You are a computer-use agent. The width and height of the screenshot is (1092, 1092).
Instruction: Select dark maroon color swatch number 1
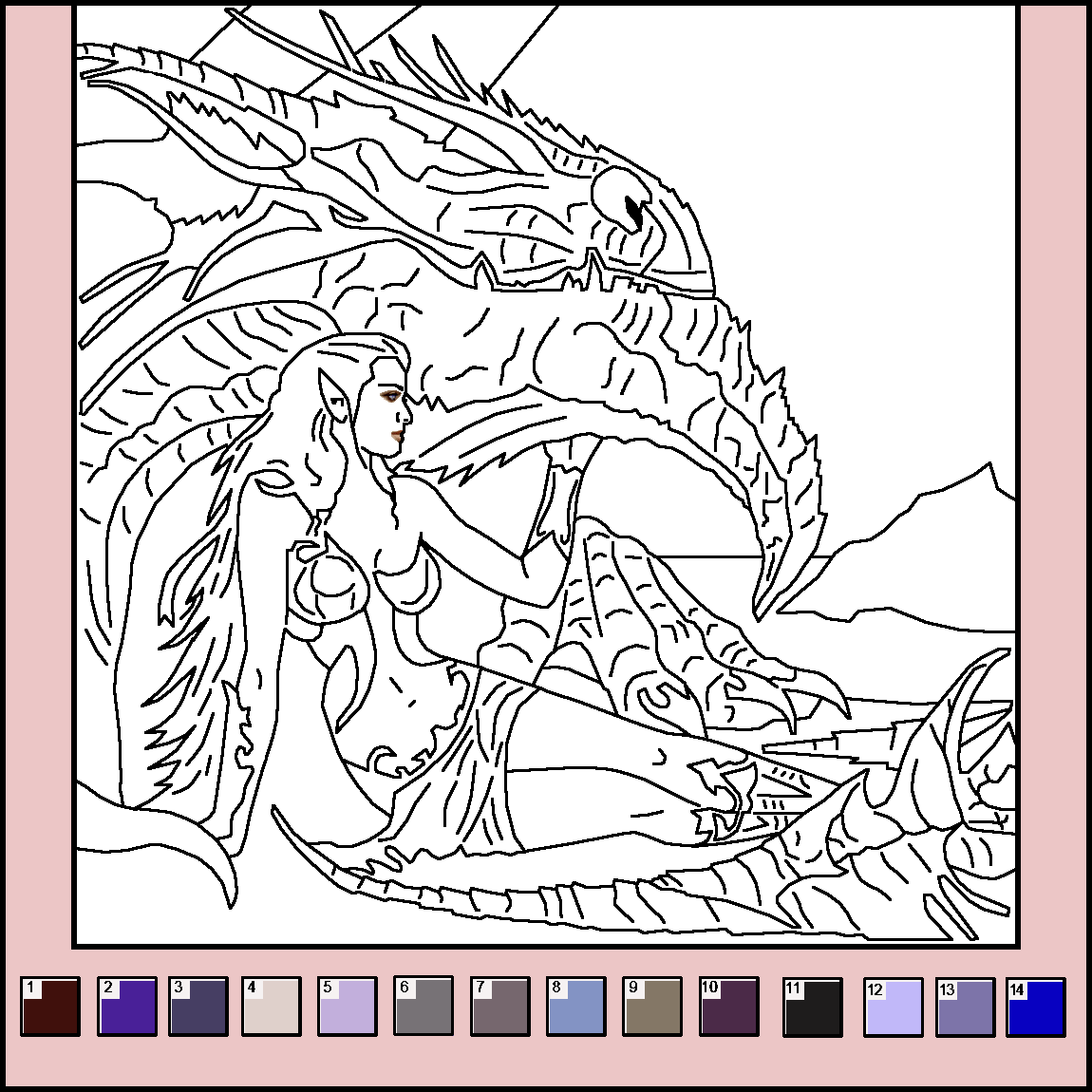[x=50, y=1007]
